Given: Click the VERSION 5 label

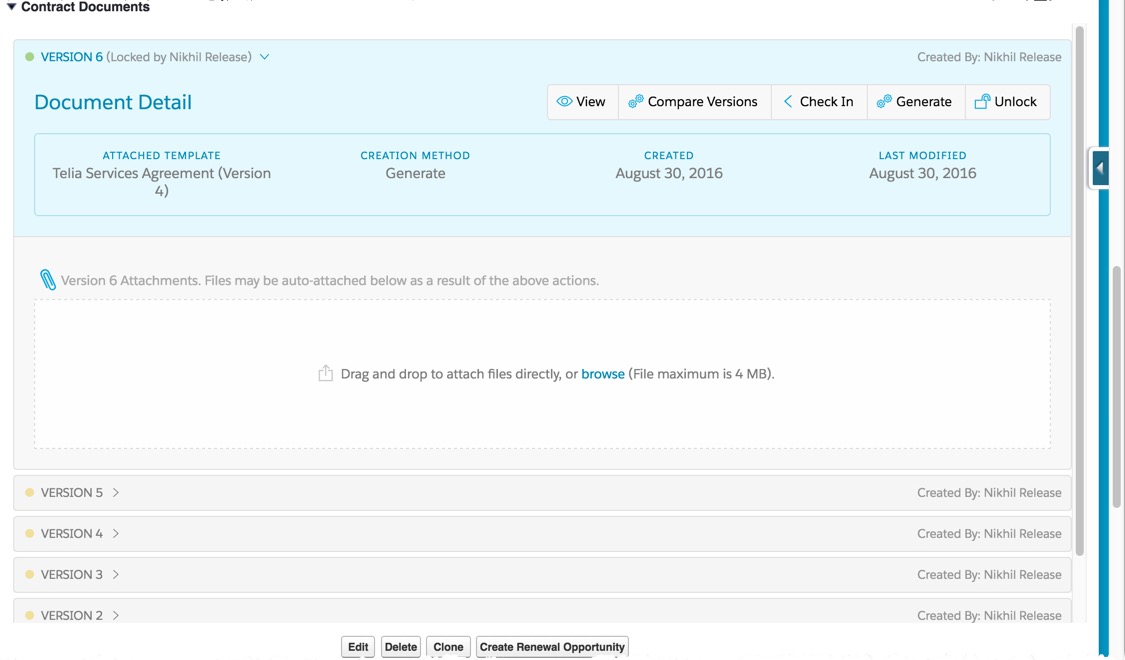Looking at the screenshot, I should [71, 493].
